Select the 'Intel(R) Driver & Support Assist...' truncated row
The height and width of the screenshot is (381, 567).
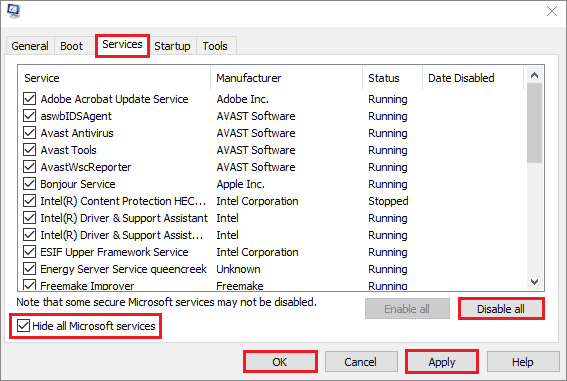point(122,235)
